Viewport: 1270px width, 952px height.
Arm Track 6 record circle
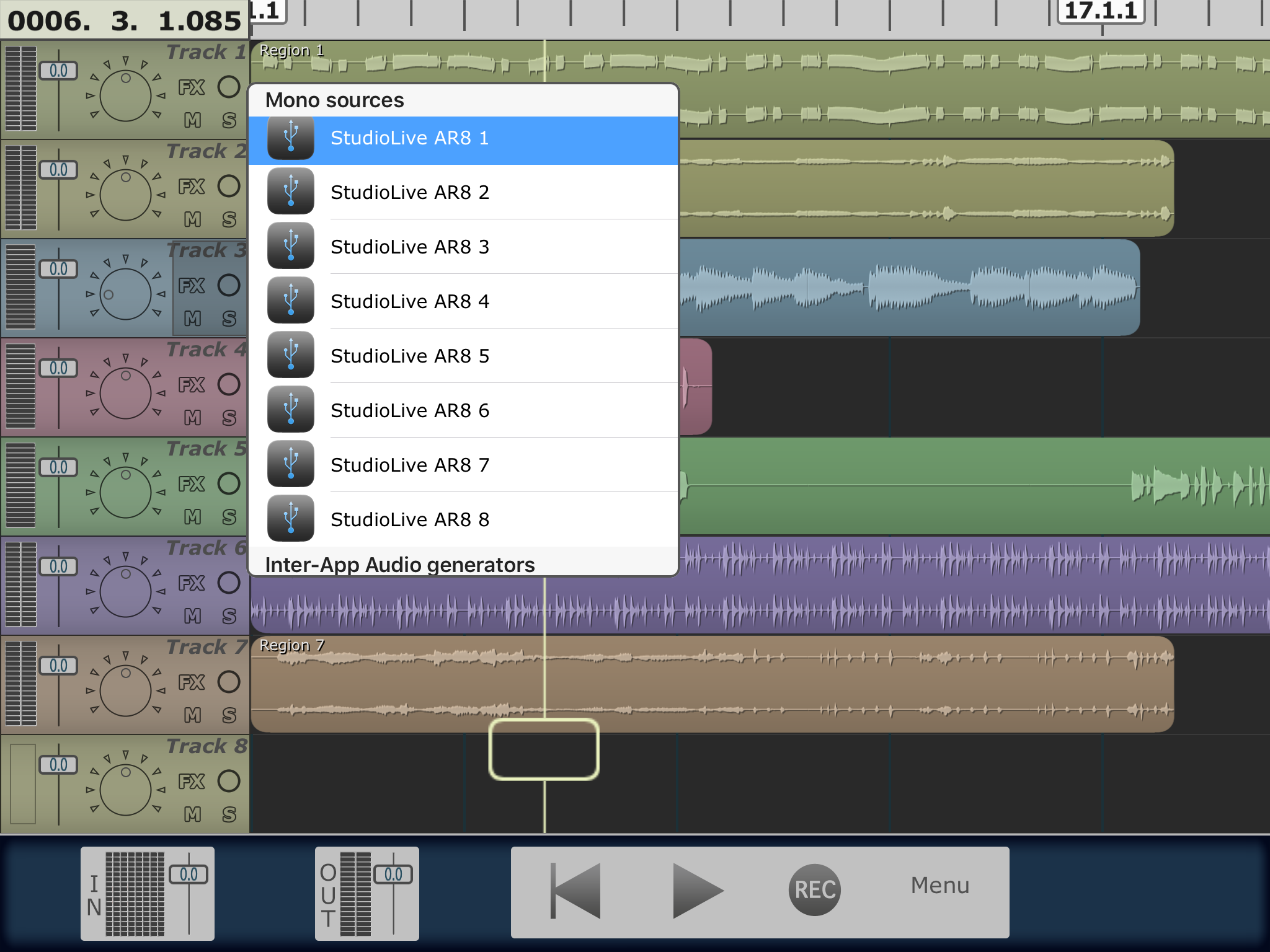[x=229, y=583]
